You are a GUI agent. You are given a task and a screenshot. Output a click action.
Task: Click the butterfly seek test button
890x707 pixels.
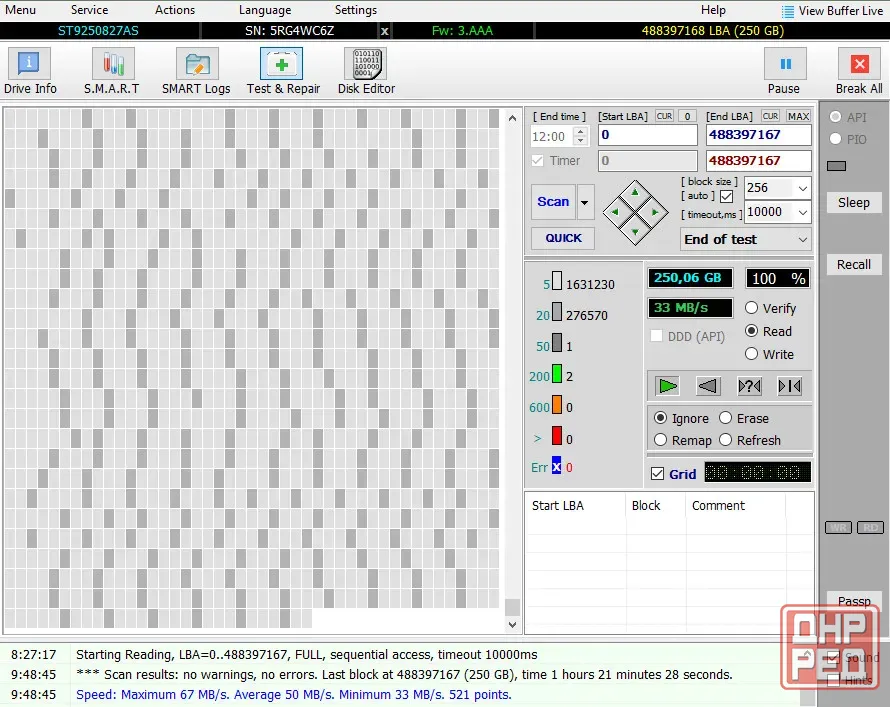point(790,386)
